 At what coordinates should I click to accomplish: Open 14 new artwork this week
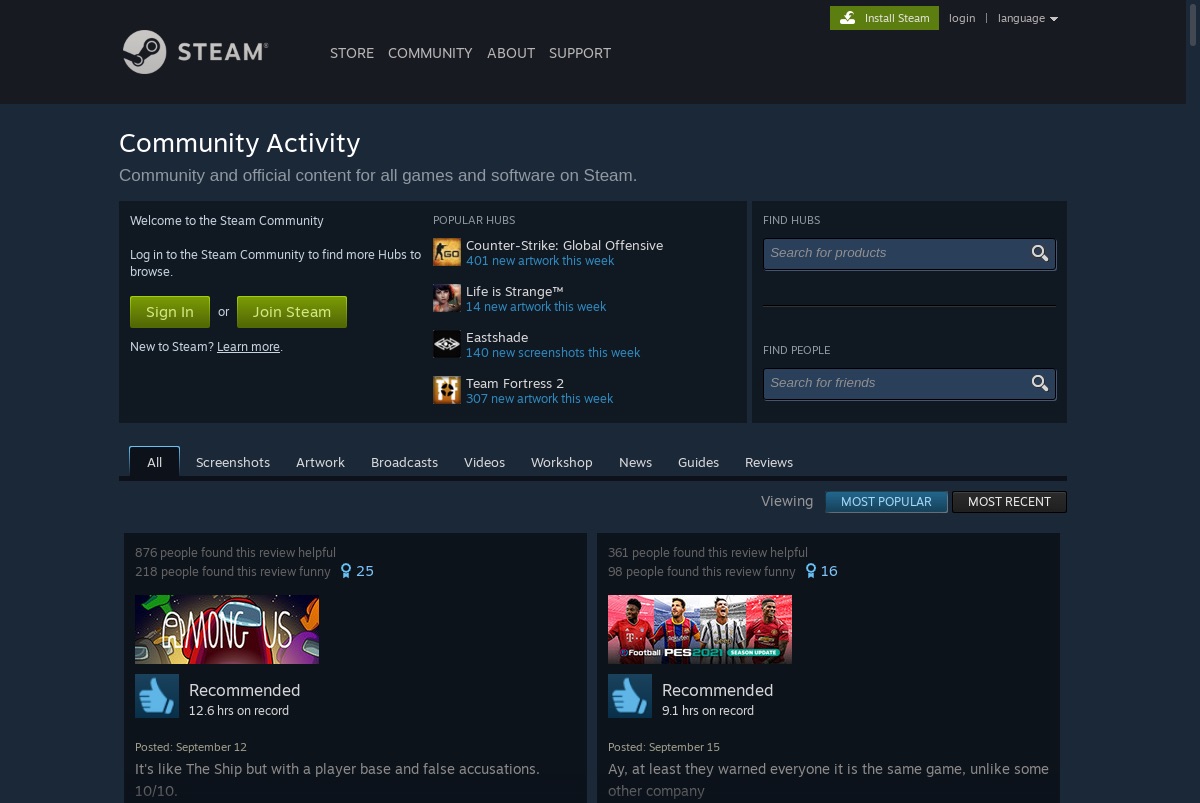pyautogui.click(x=536, y=307)
